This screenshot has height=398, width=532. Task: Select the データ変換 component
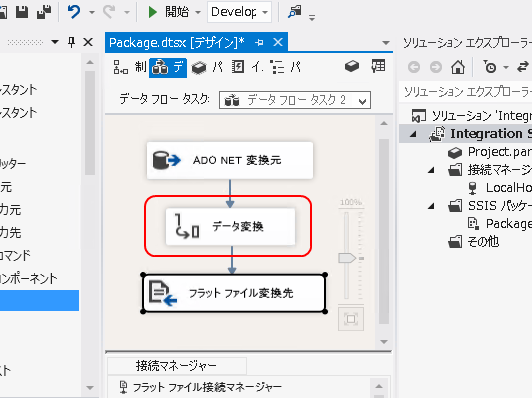click(230, 226)
